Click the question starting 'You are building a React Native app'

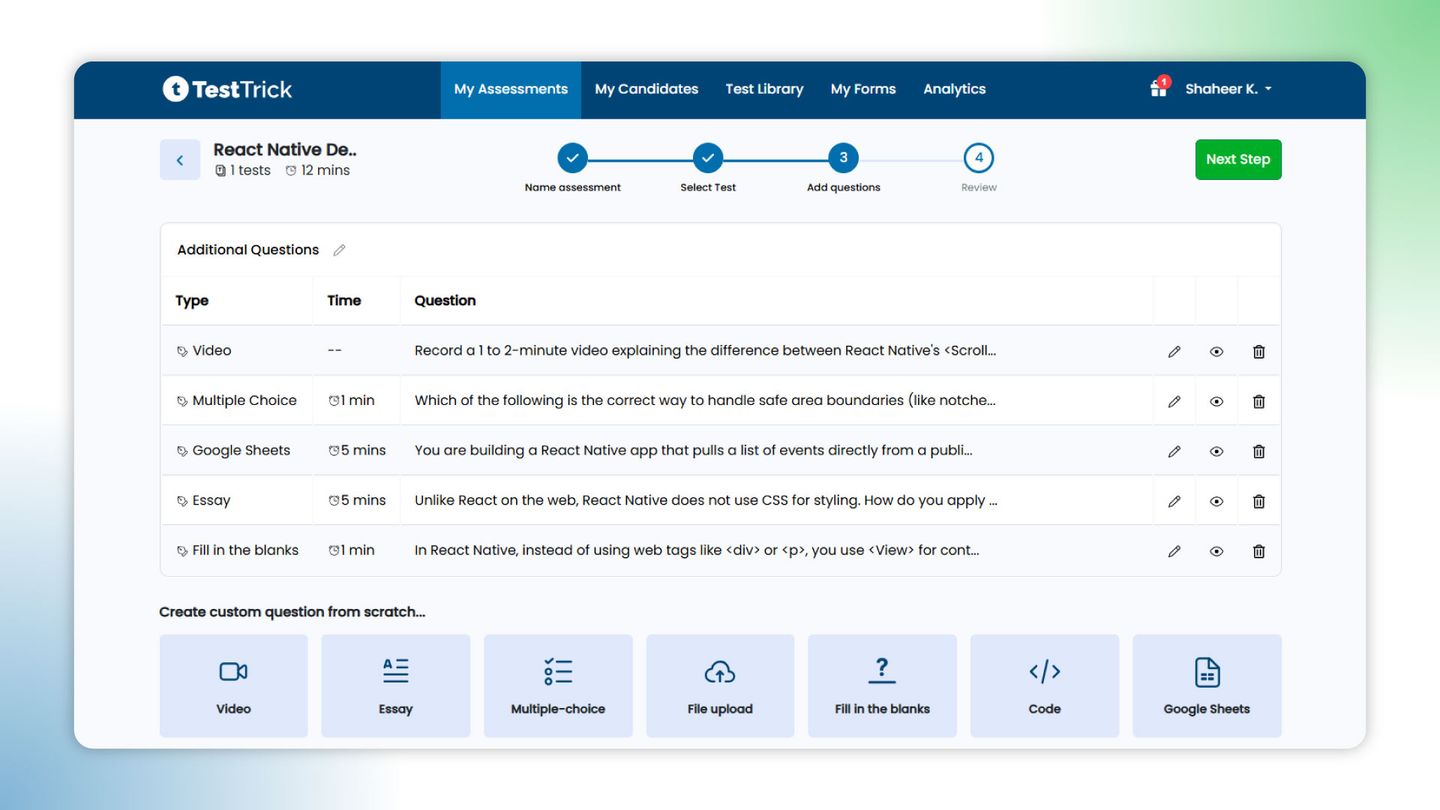click(693, 451)
